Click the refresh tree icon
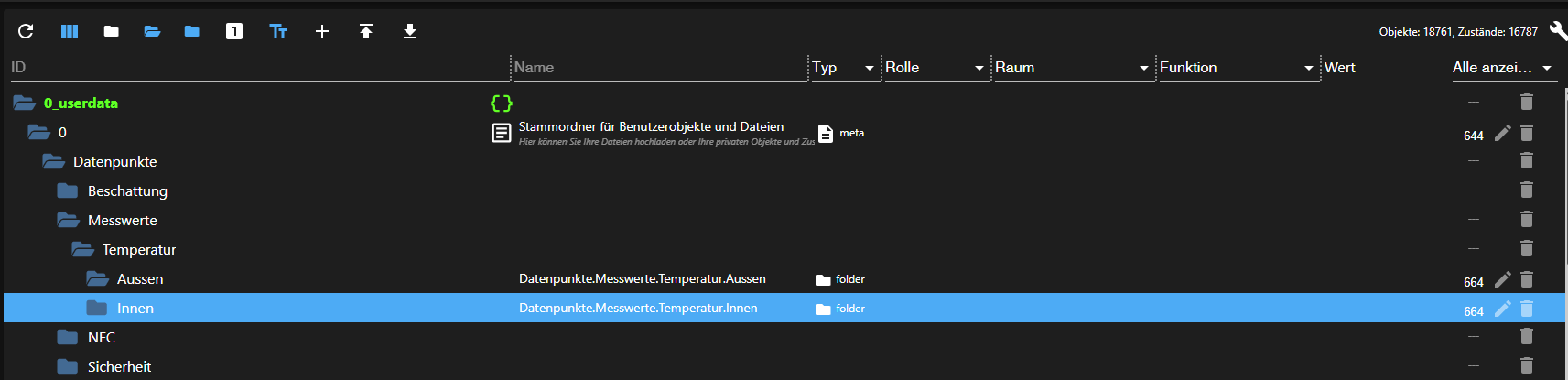Image resolution: width=1568 pixels, height=380 pixels. [x=26, y=31]
